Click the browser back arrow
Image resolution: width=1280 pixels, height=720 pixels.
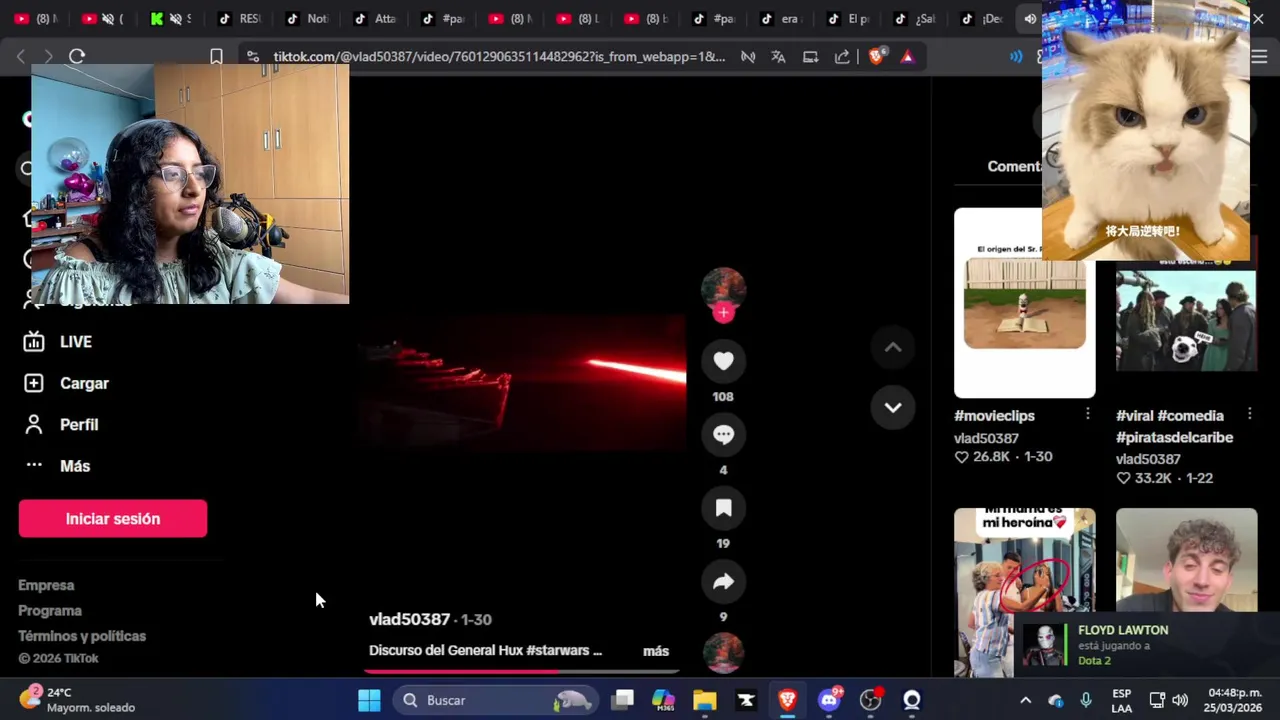coord(21,57)
